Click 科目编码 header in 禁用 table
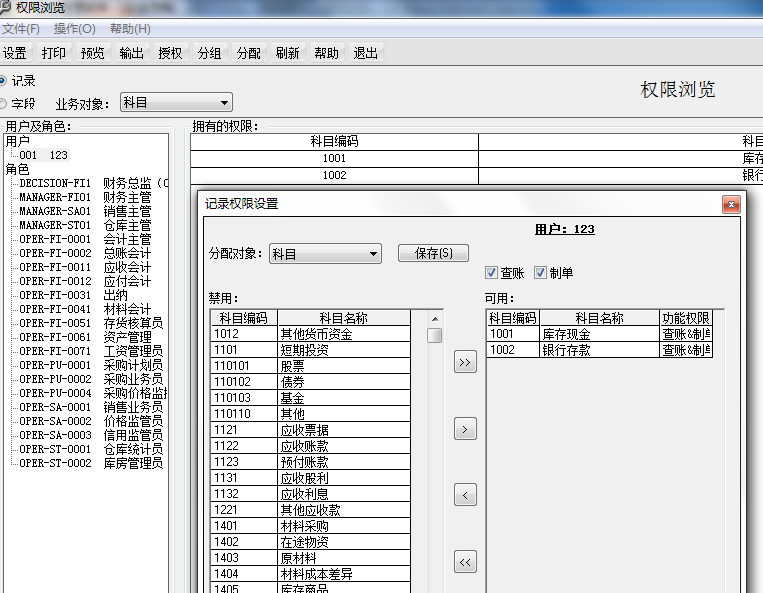This screenshot has height=593, width=763. [x=244, y=318]
